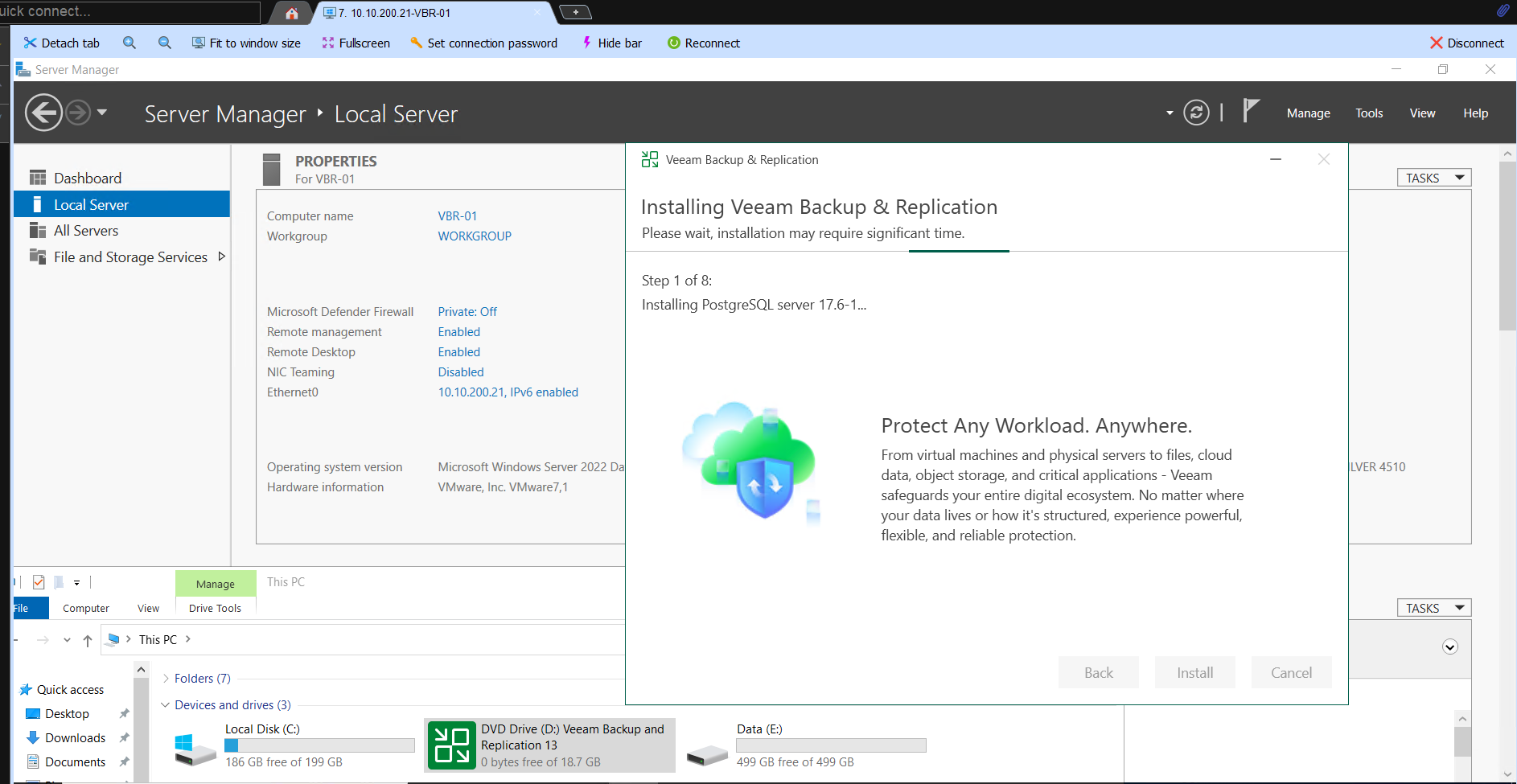This screenshot has width=1517, height=784.
Task: Go forward in Server Manager
Action: 78,113
